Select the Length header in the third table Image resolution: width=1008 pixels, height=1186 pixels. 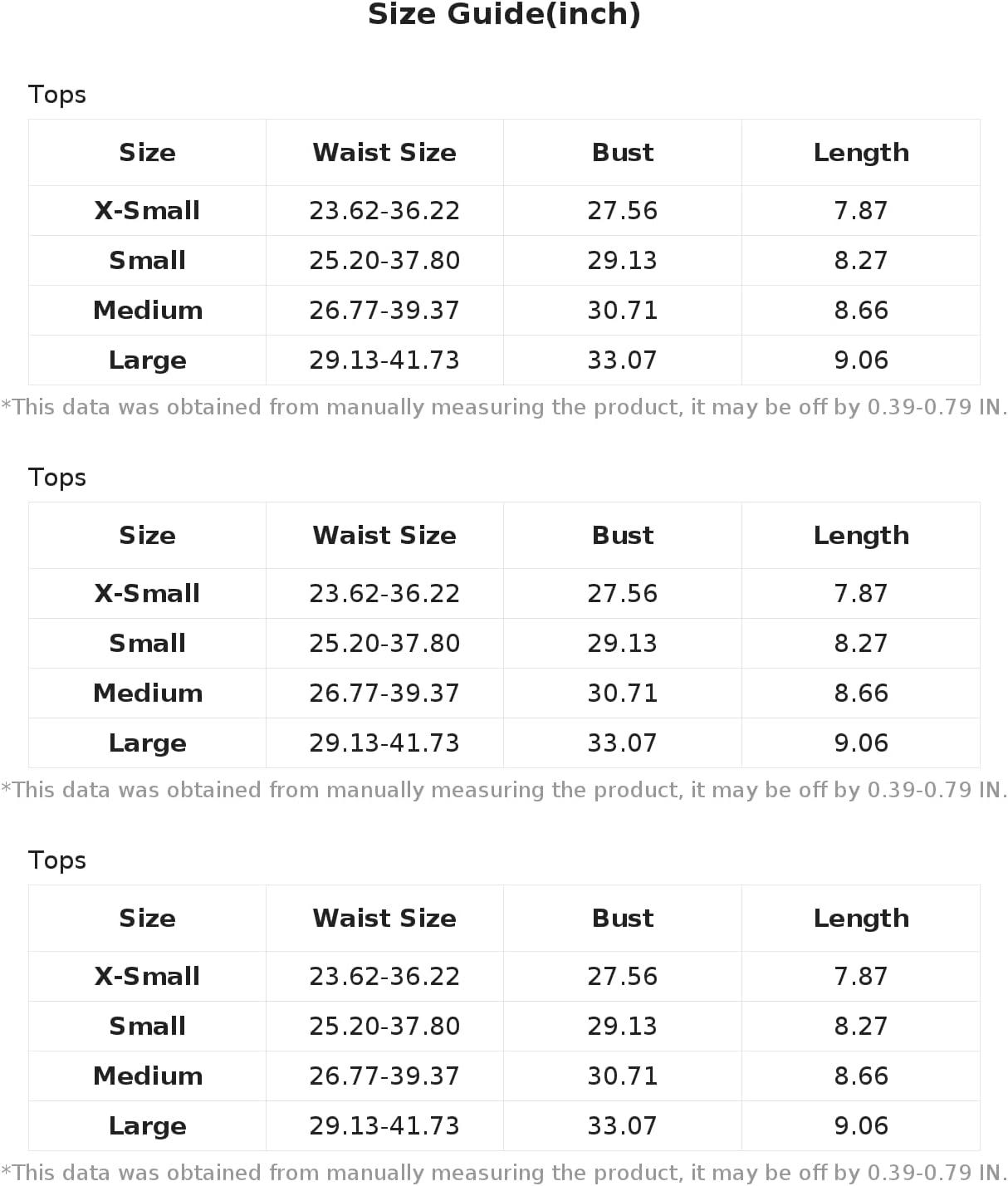coord(861,919)
